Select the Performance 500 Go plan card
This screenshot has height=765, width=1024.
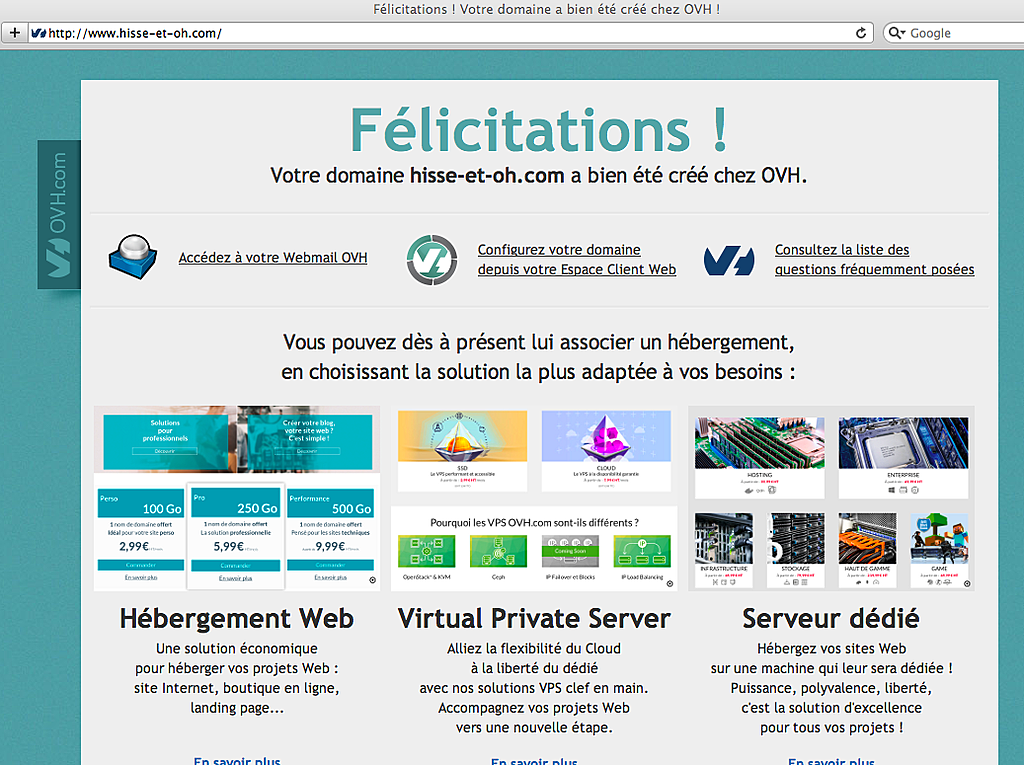pyautogui.click(x=330, y=538)
